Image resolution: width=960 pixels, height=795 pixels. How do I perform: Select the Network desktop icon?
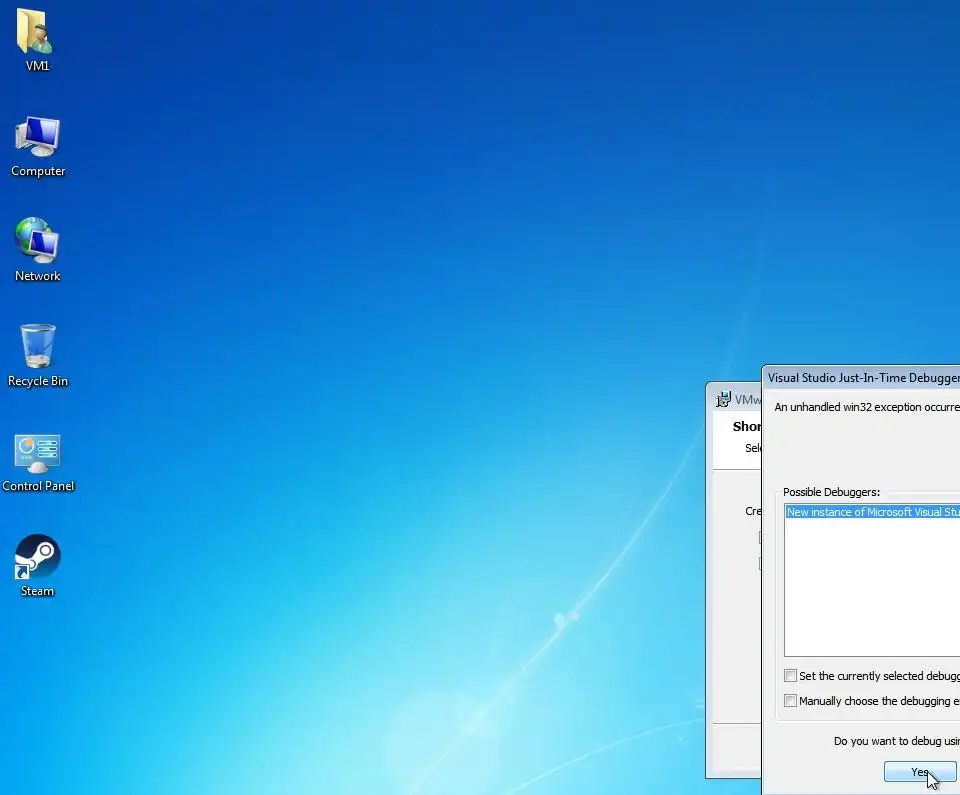tap(37, 241)
